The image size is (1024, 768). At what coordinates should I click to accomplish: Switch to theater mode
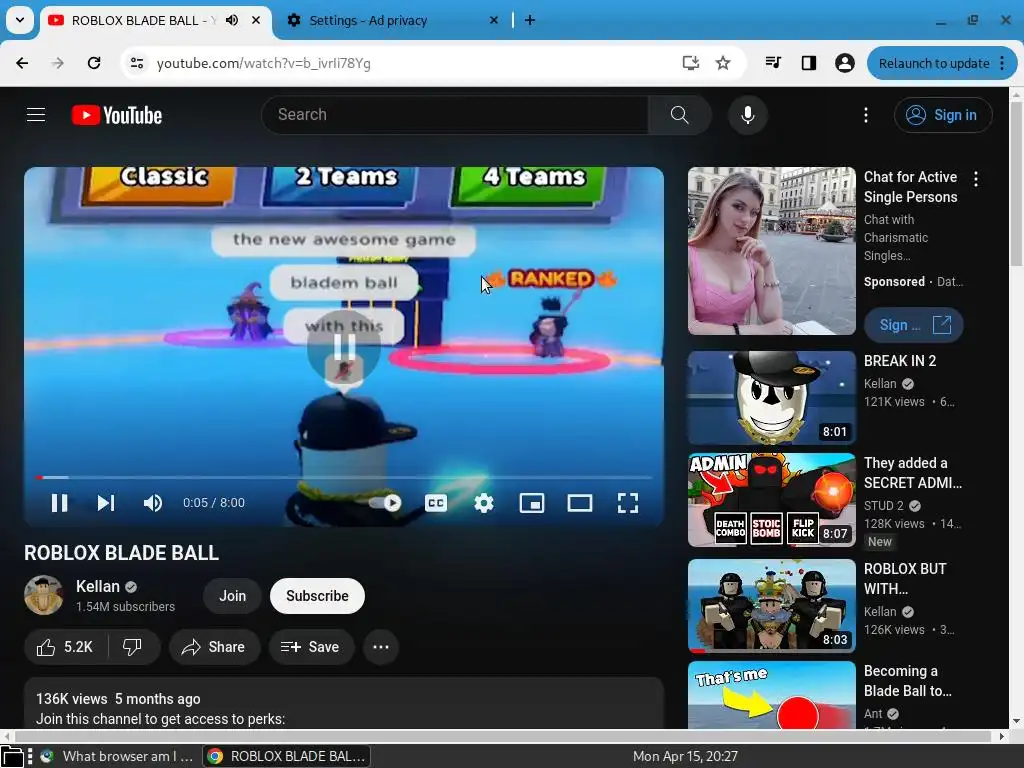pos(580,503)
